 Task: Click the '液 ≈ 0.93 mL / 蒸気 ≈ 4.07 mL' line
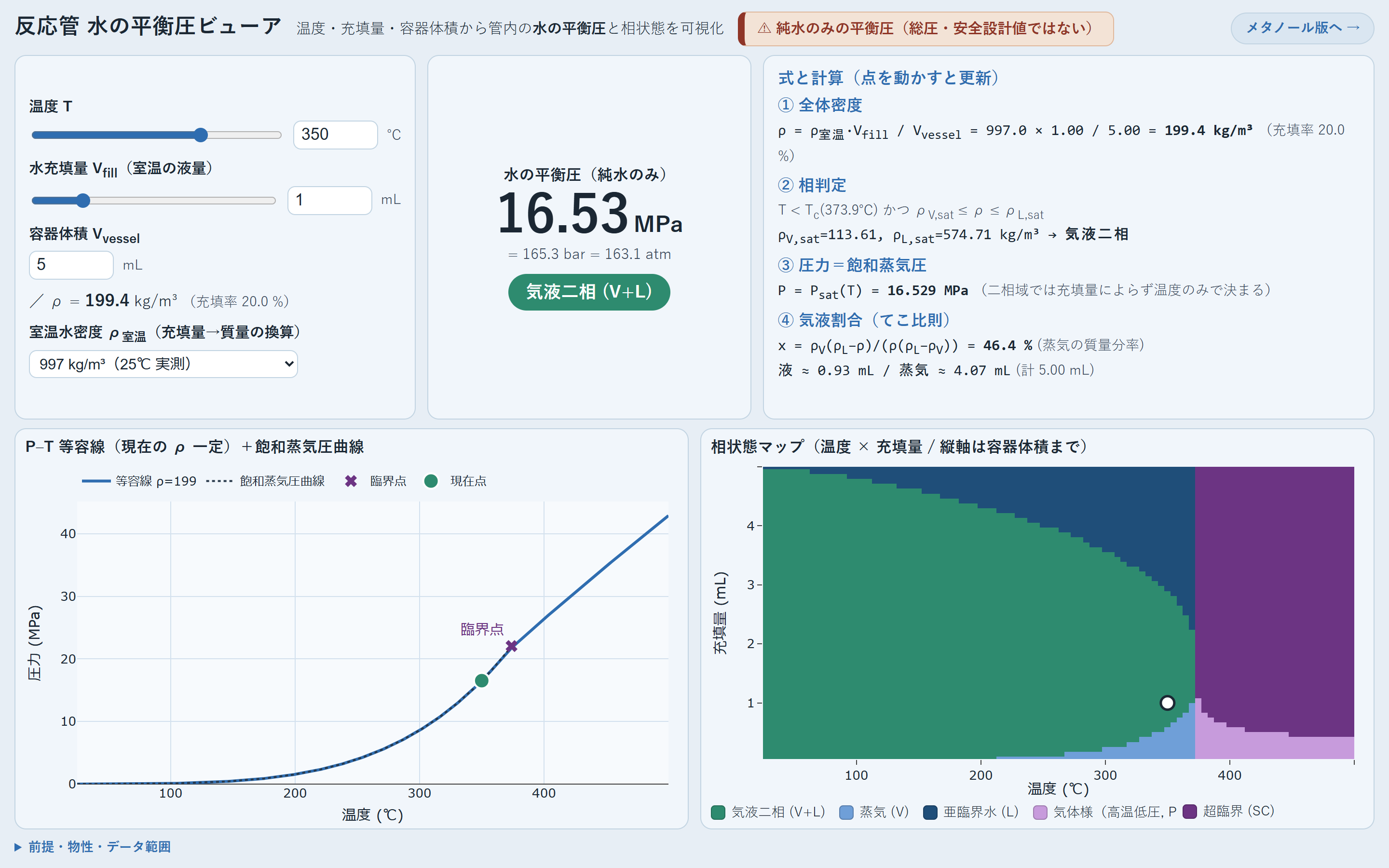pyautogui.click(x=894, y=370)
